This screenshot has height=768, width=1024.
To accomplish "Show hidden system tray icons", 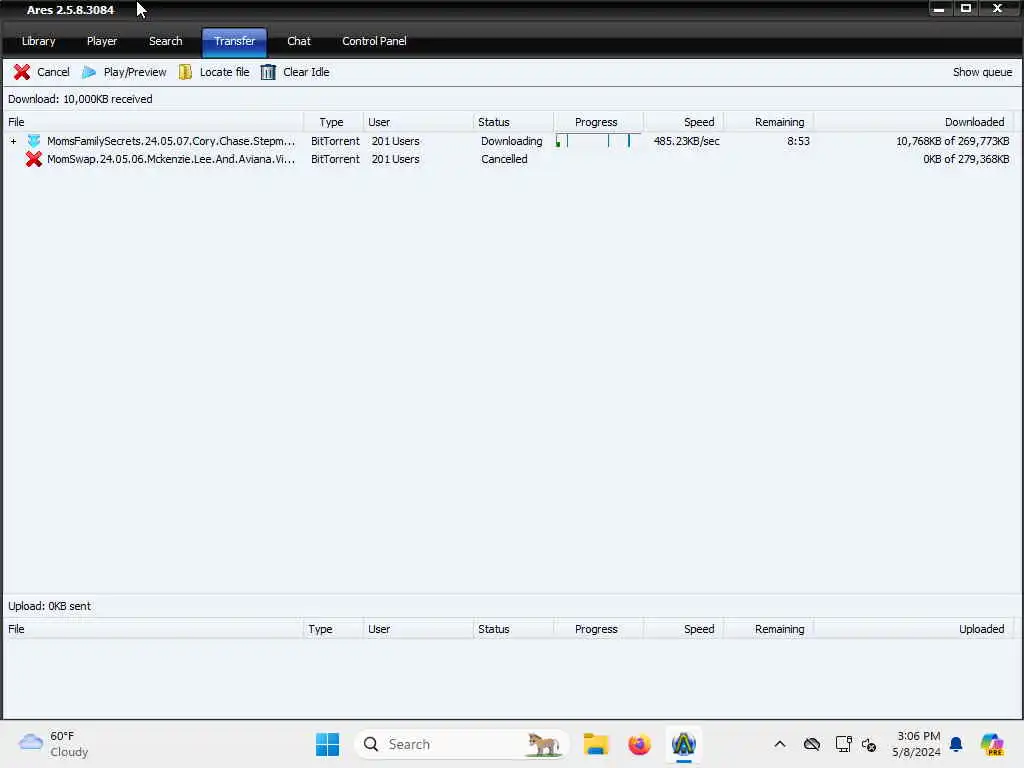I will point(780,744).
